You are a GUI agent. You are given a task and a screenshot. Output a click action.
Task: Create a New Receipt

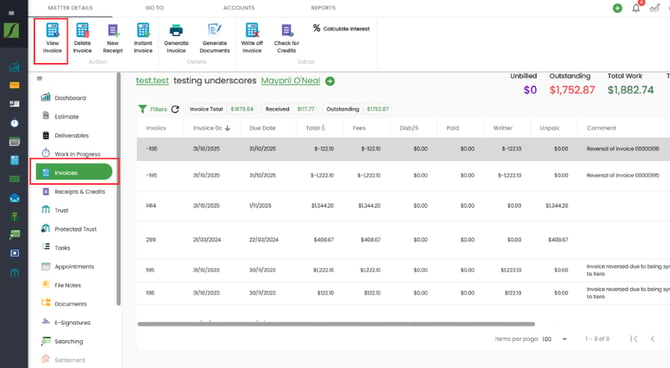pyautogui.click(x=113, y=38)
